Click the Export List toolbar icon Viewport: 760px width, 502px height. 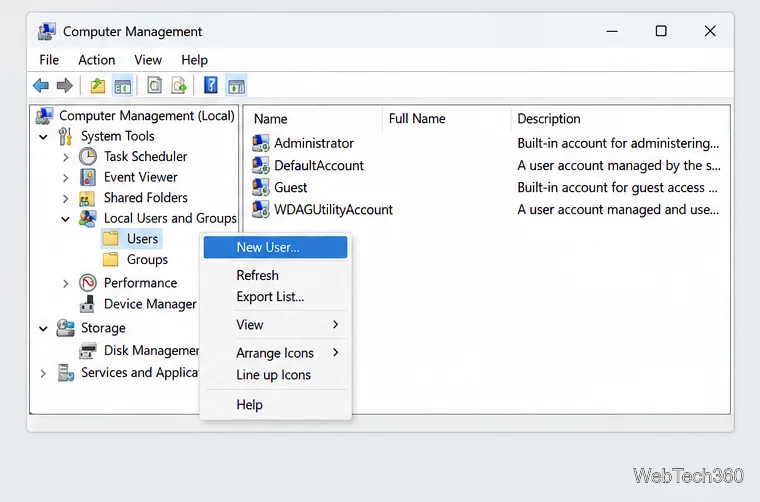click(179, 86)
